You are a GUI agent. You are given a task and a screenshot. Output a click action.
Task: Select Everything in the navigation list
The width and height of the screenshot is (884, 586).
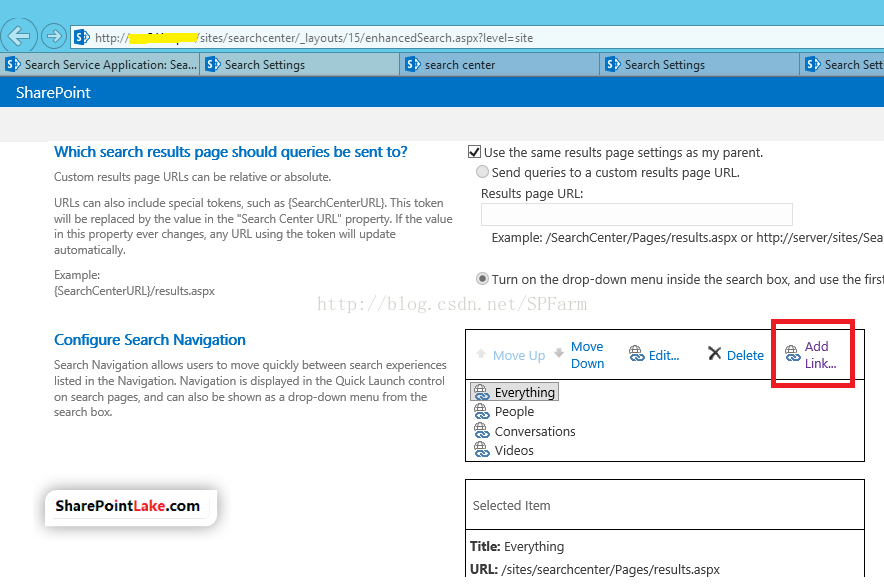pos(524,392)
